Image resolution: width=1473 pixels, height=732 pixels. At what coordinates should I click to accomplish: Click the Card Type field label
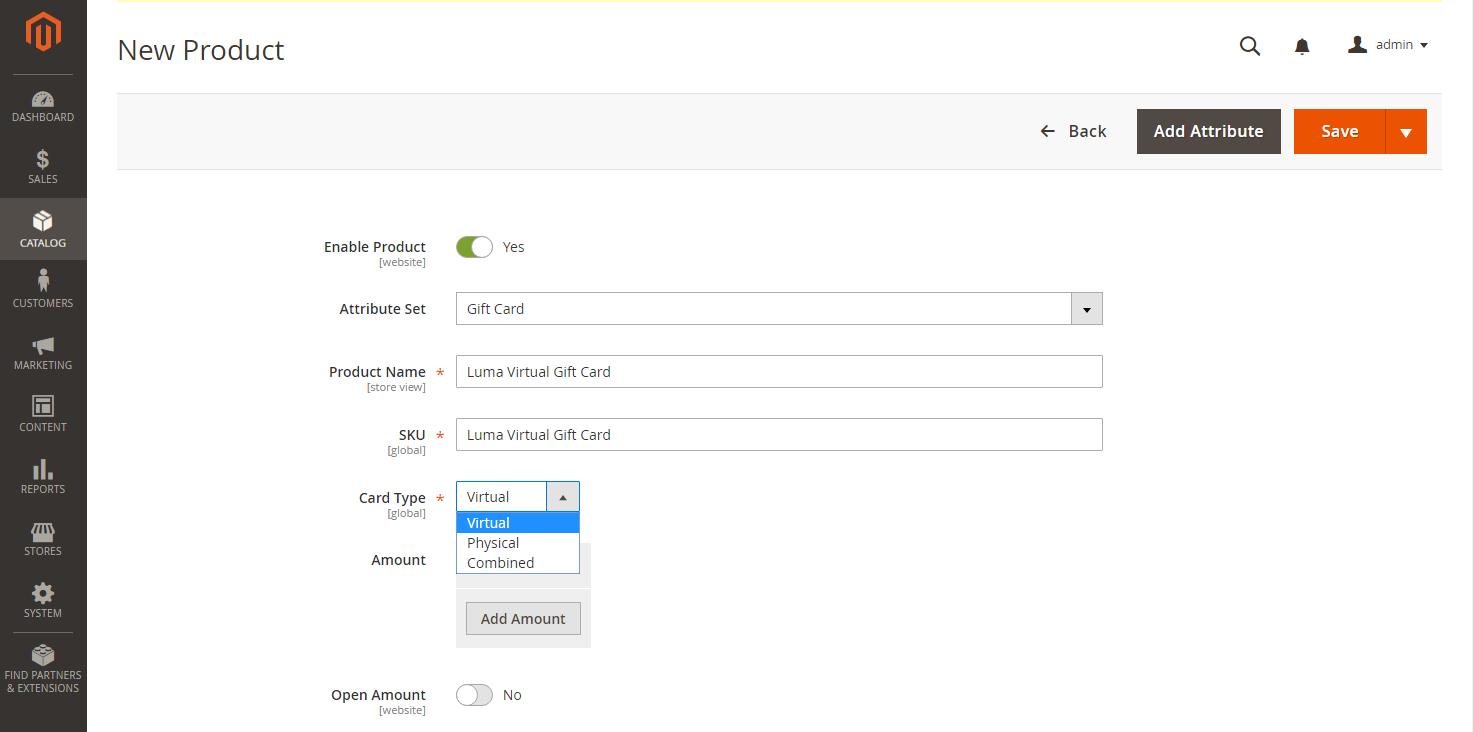point(392,498)
